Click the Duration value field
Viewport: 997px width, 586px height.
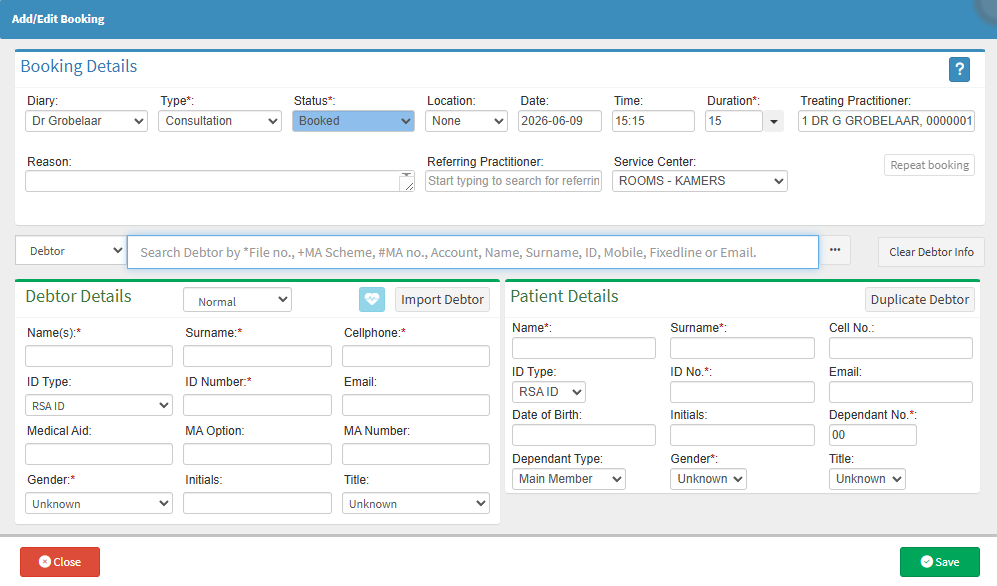734,121
